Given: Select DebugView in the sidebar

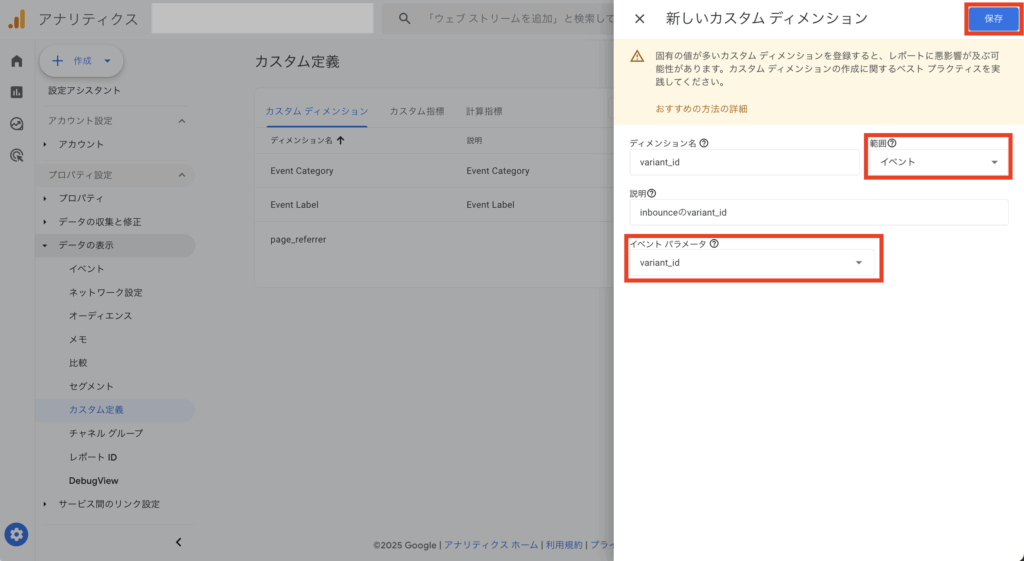Looking at the screenshot, I should tap(93, 481).
